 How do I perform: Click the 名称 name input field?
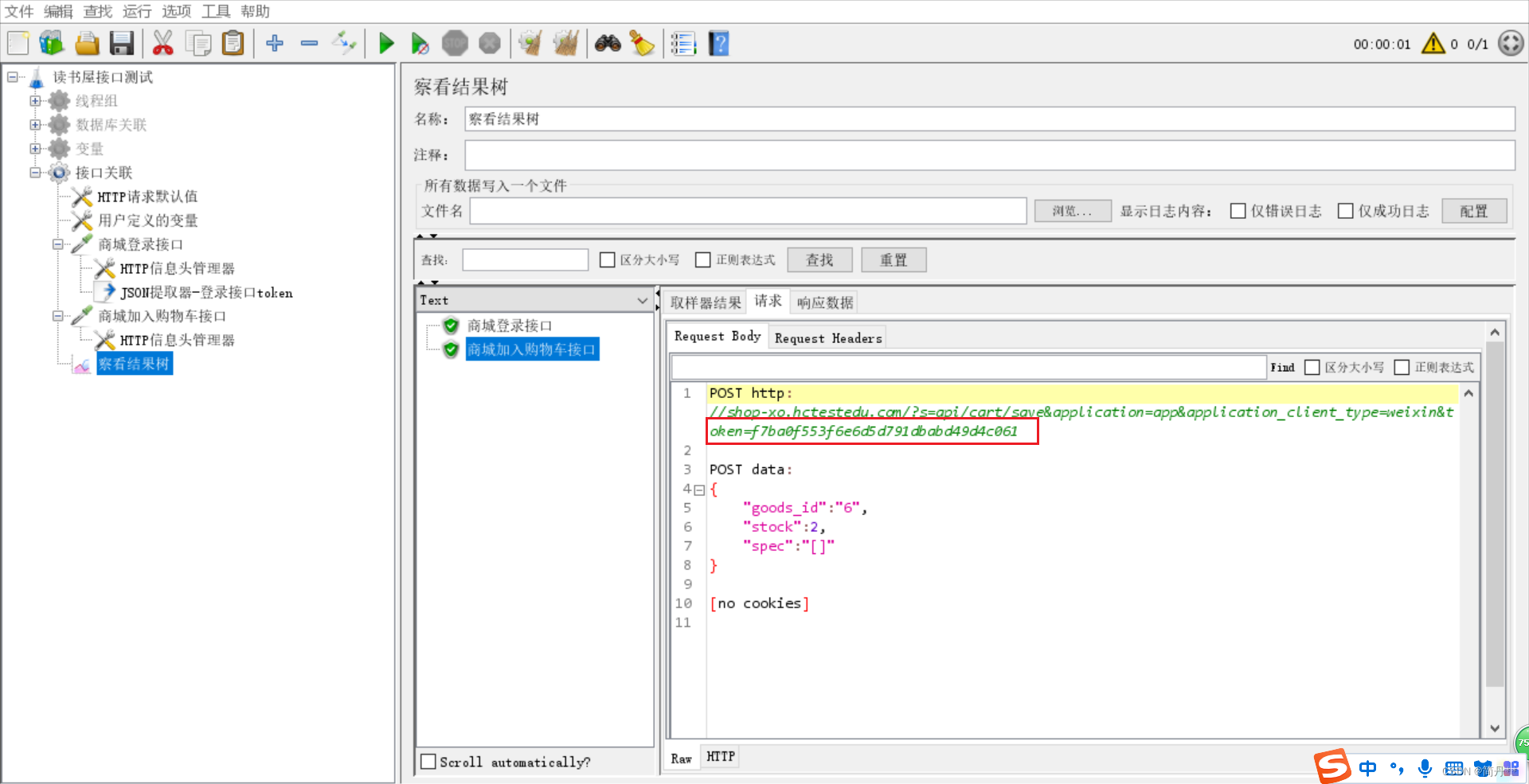tap(989, 119)
